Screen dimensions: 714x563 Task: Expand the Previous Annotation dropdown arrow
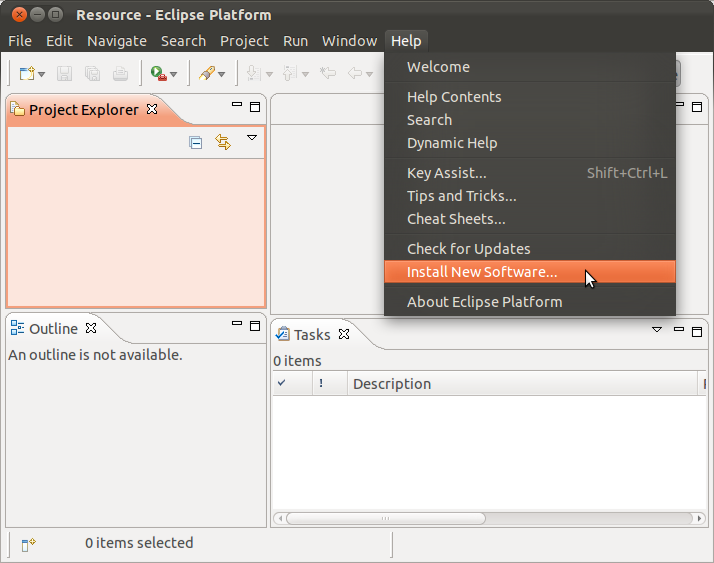coord(306,74)
